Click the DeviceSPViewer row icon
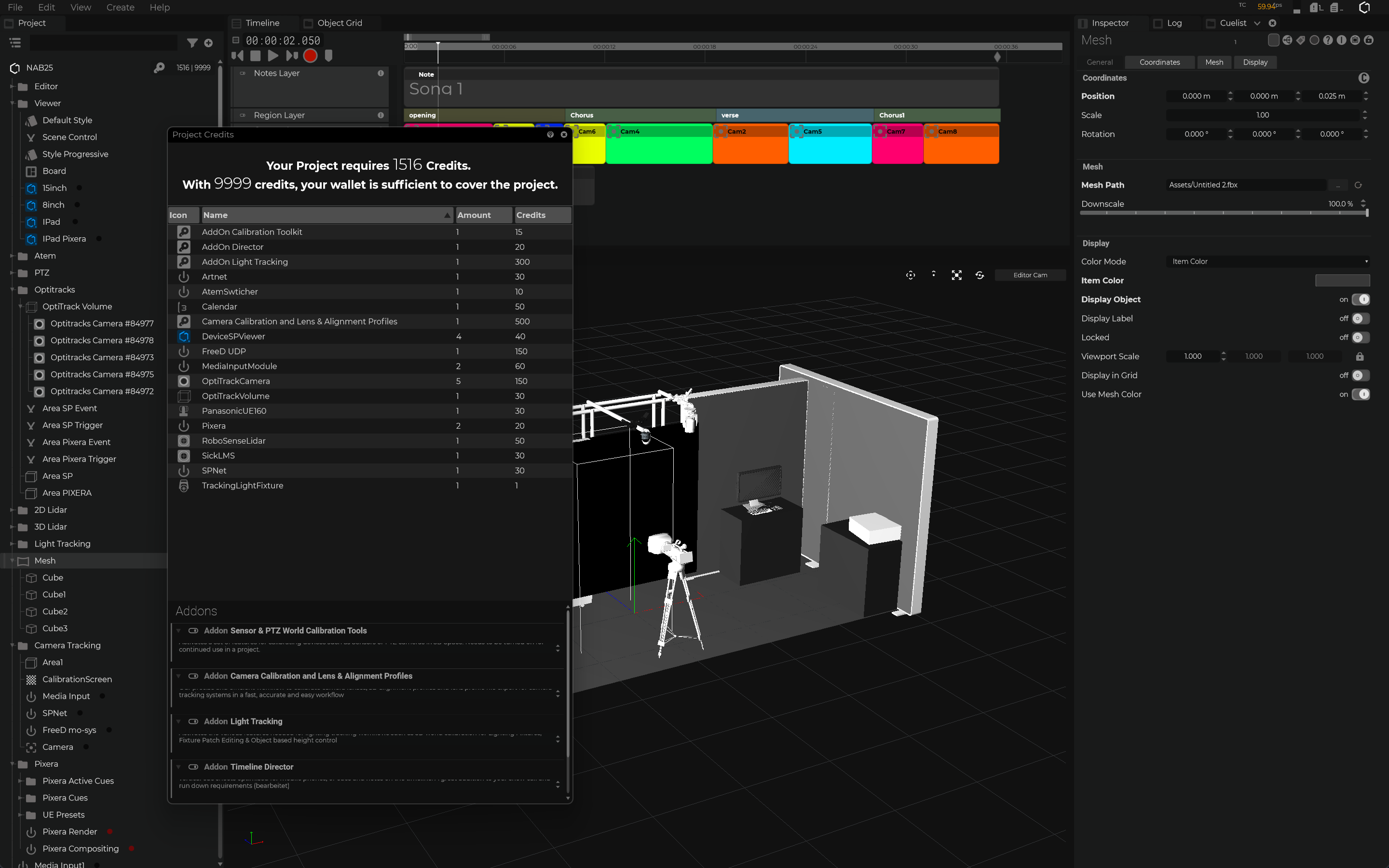Image resolution: width=1389 pixels, height=868 pixels. click(x=184, y=337)
